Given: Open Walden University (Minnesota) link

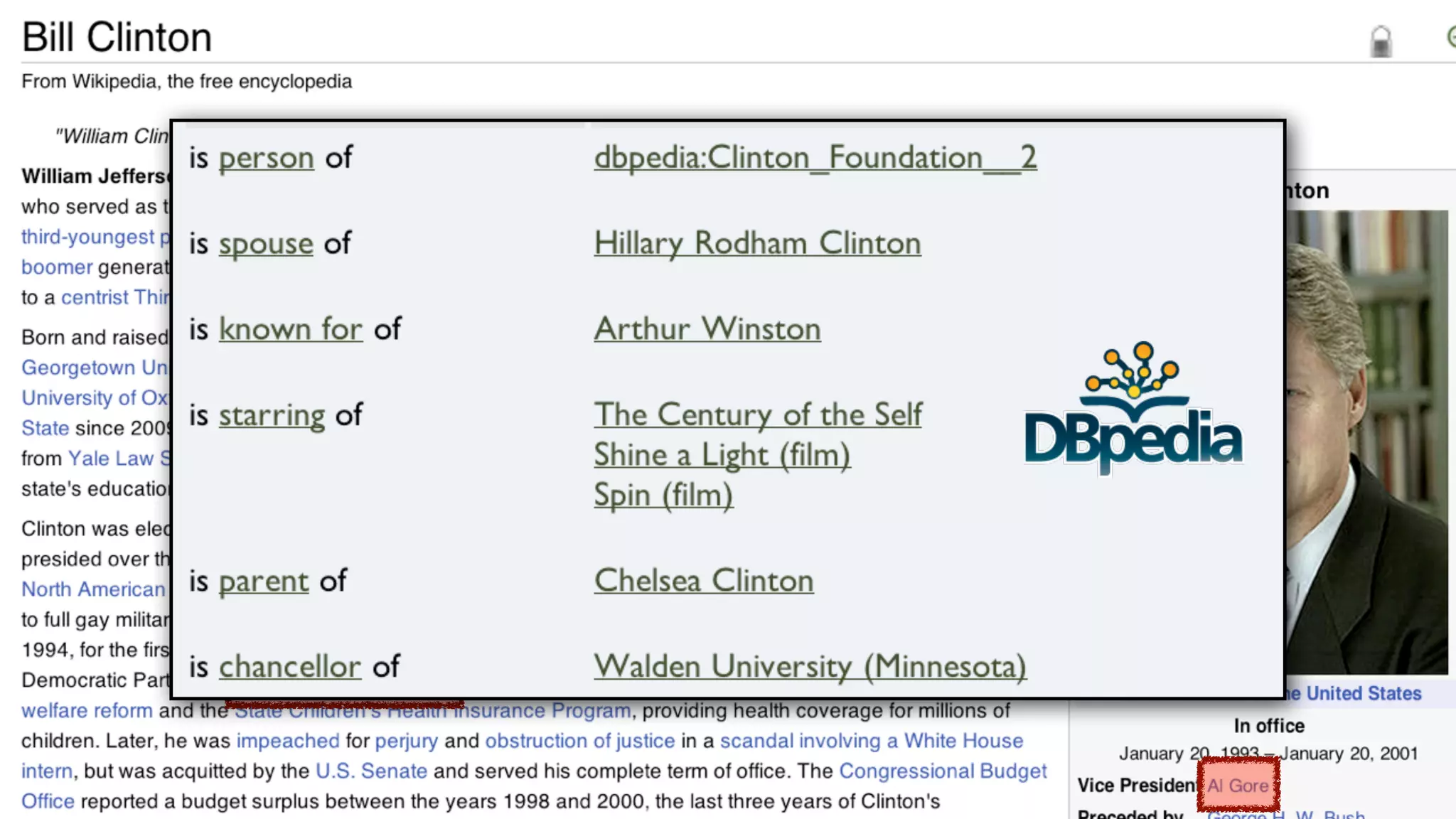Looking at the screenshot, I should [x=810, y=667].
